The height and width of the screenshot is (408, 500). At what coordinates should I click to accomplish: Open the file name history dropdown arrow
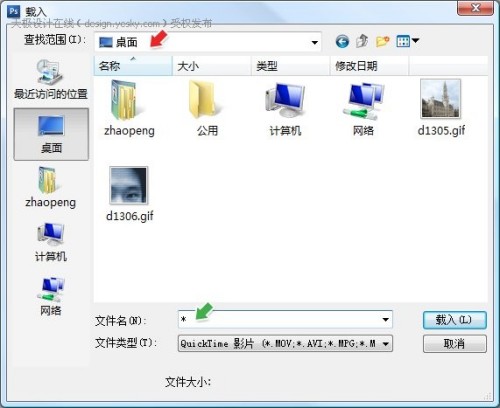pos(386,320)
